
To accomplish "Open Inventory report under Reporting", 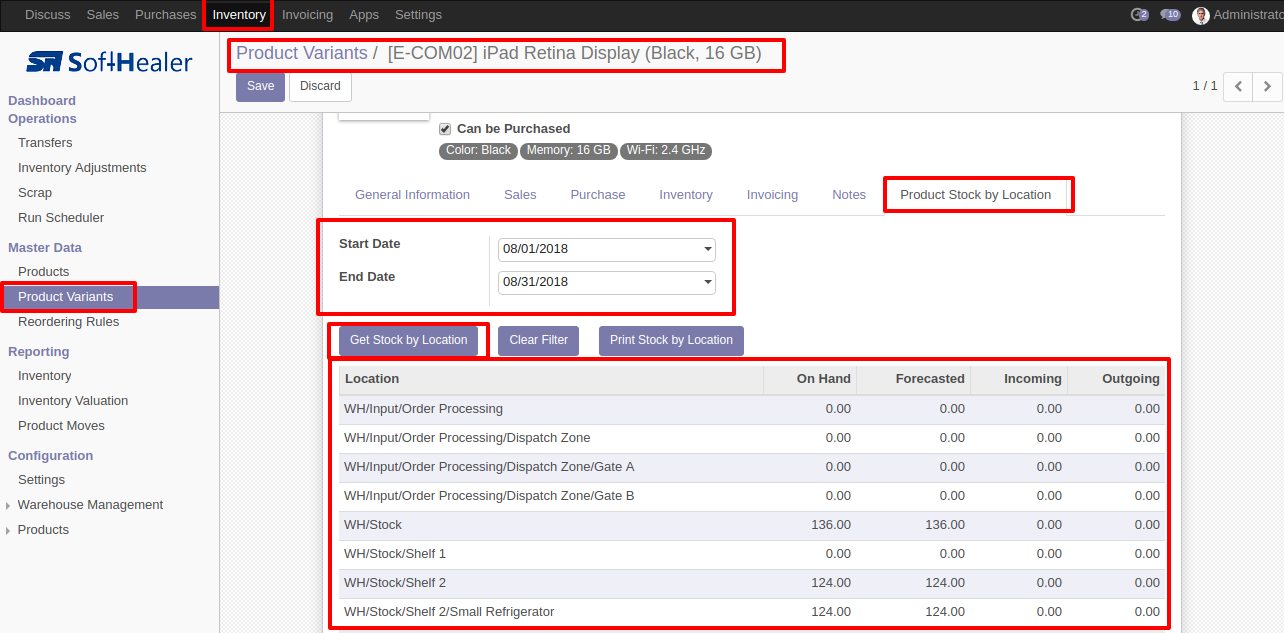I will [x=45, y=376].
